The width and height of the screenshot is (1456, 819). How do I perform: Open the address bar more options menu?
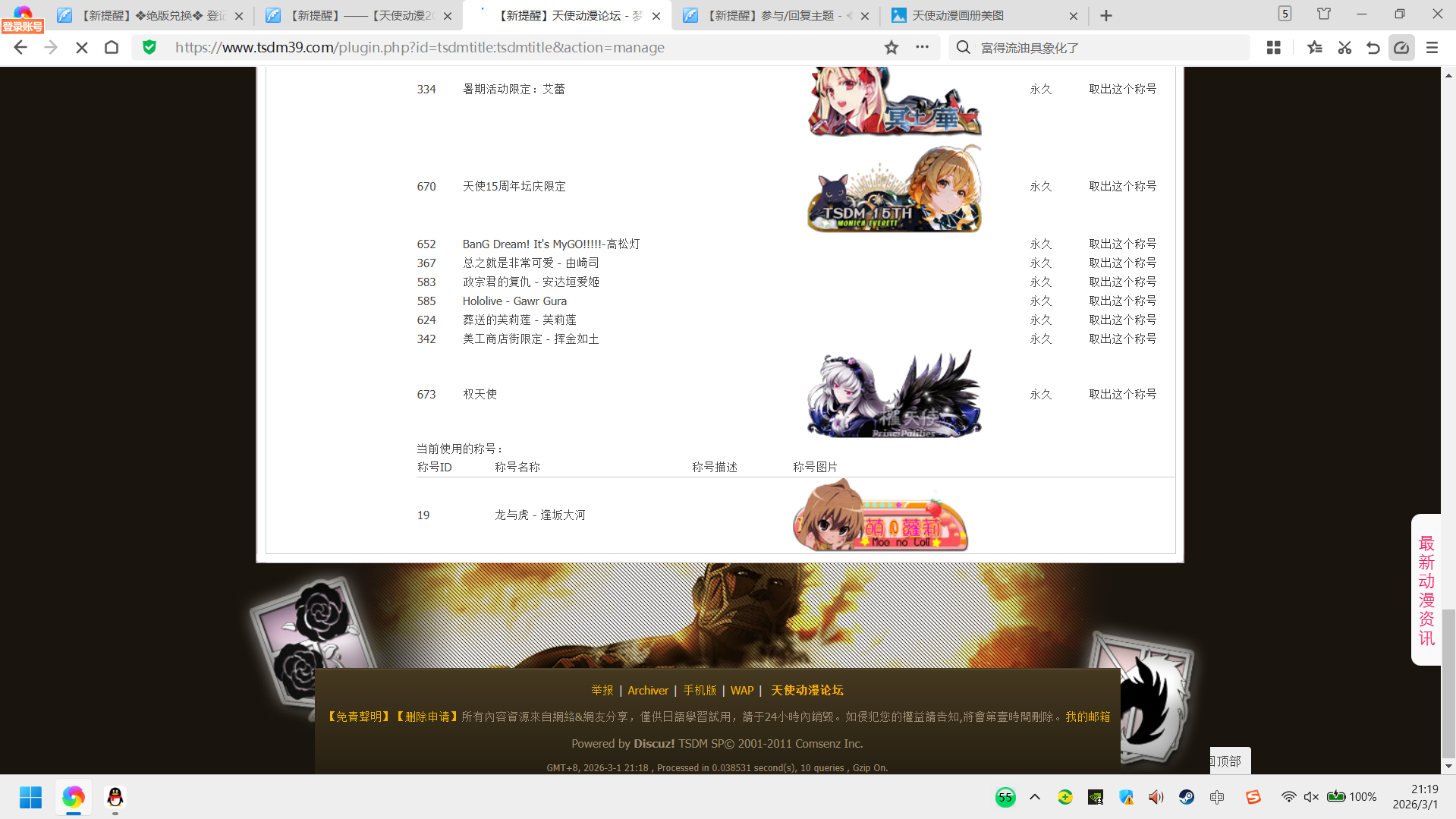tap(922, 47)
